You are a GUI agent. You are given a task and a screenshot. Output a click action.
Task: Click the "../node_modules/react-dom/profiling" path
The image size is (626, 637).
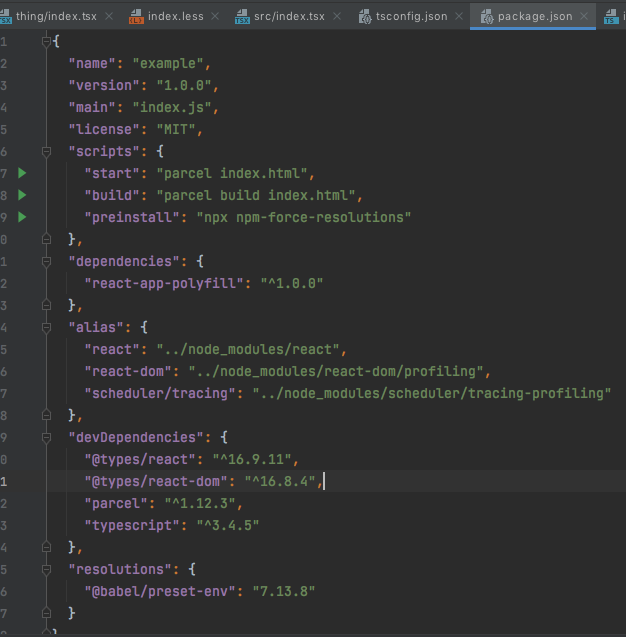(x=336, y=371)
